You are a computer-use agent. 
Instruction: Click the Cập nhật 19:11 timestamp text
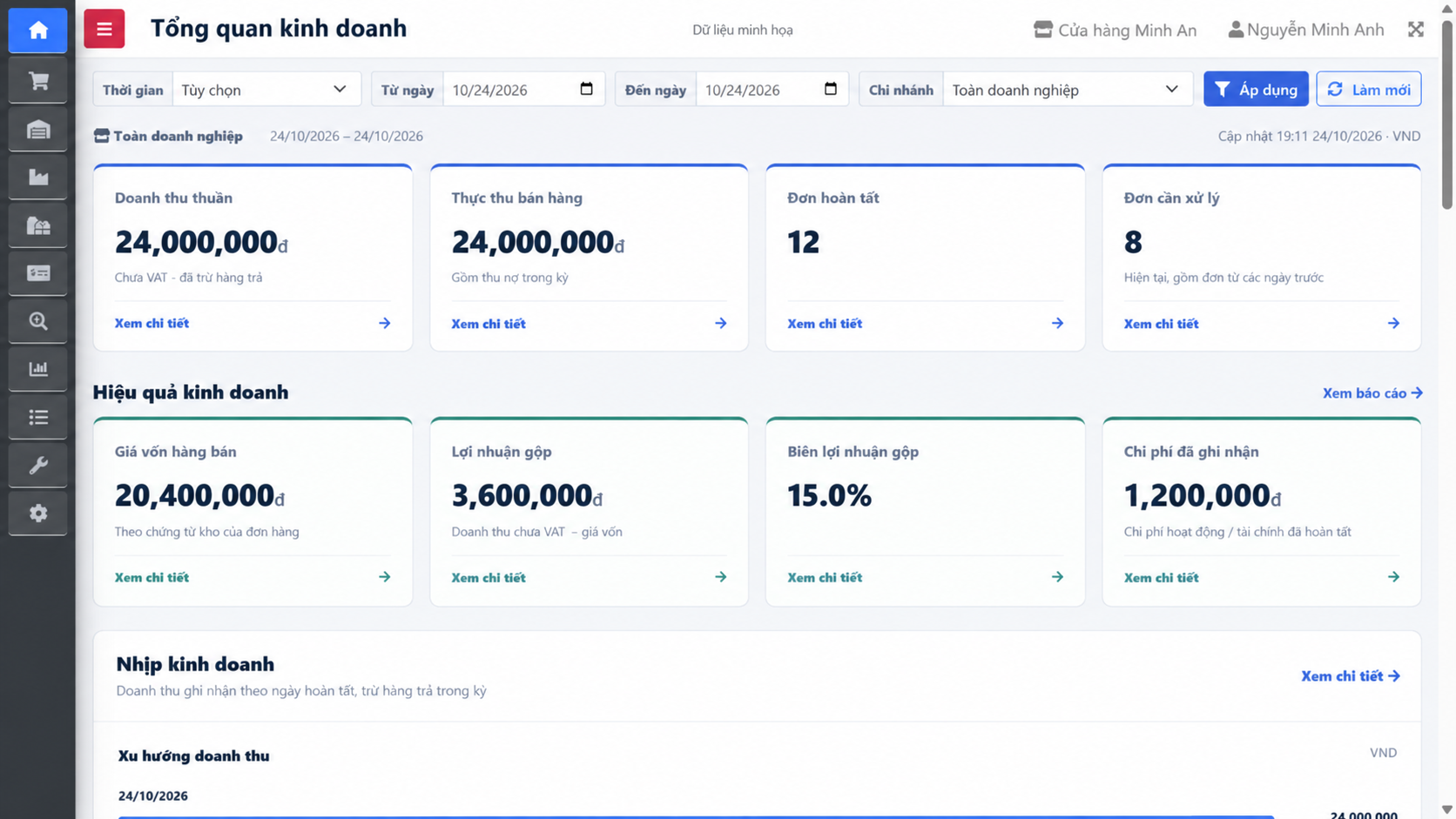(1318, 136)
